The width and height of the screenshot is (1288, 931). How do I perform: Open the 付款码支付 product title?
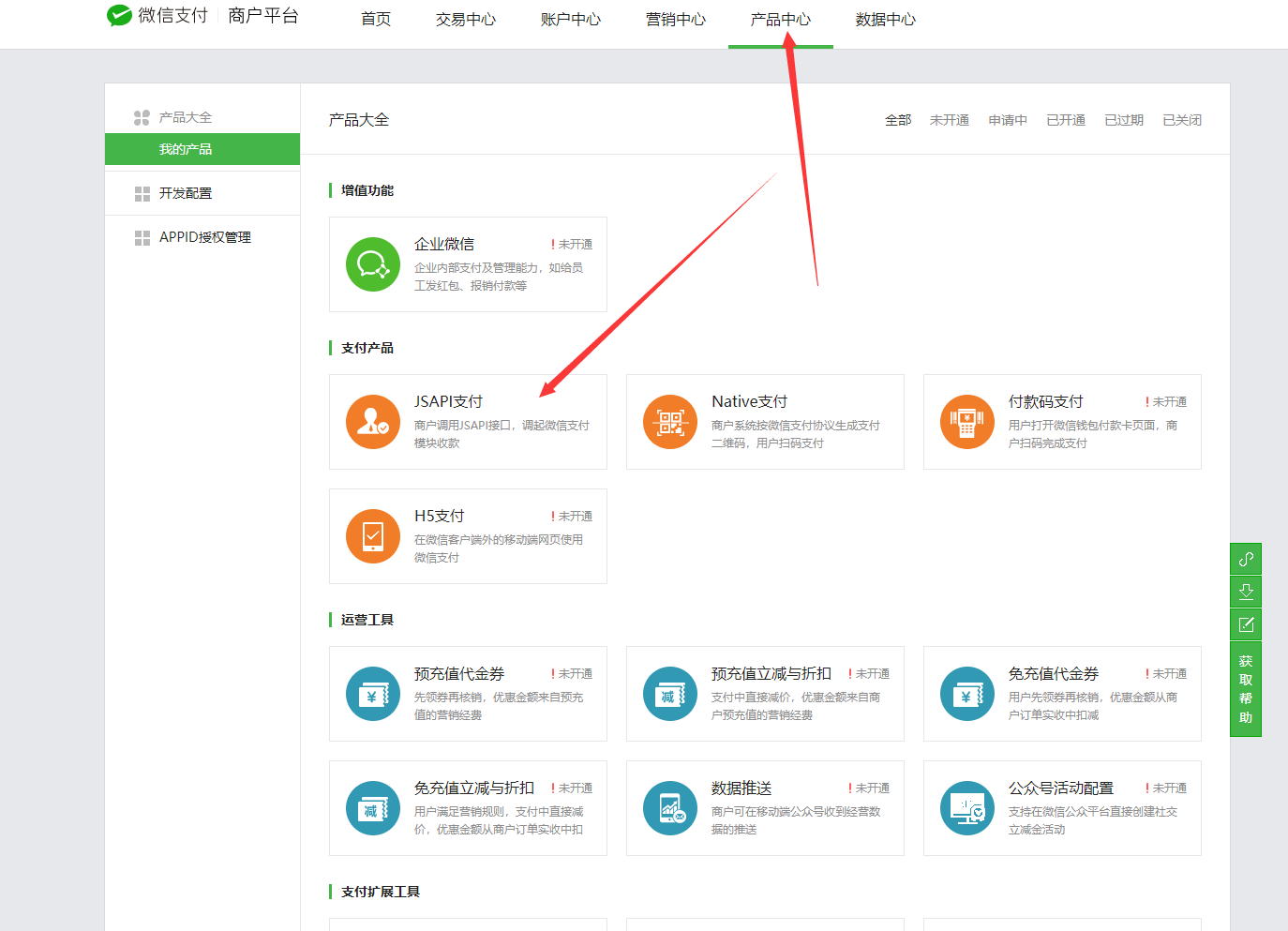pyautogui.click(x=1046, y=401)
